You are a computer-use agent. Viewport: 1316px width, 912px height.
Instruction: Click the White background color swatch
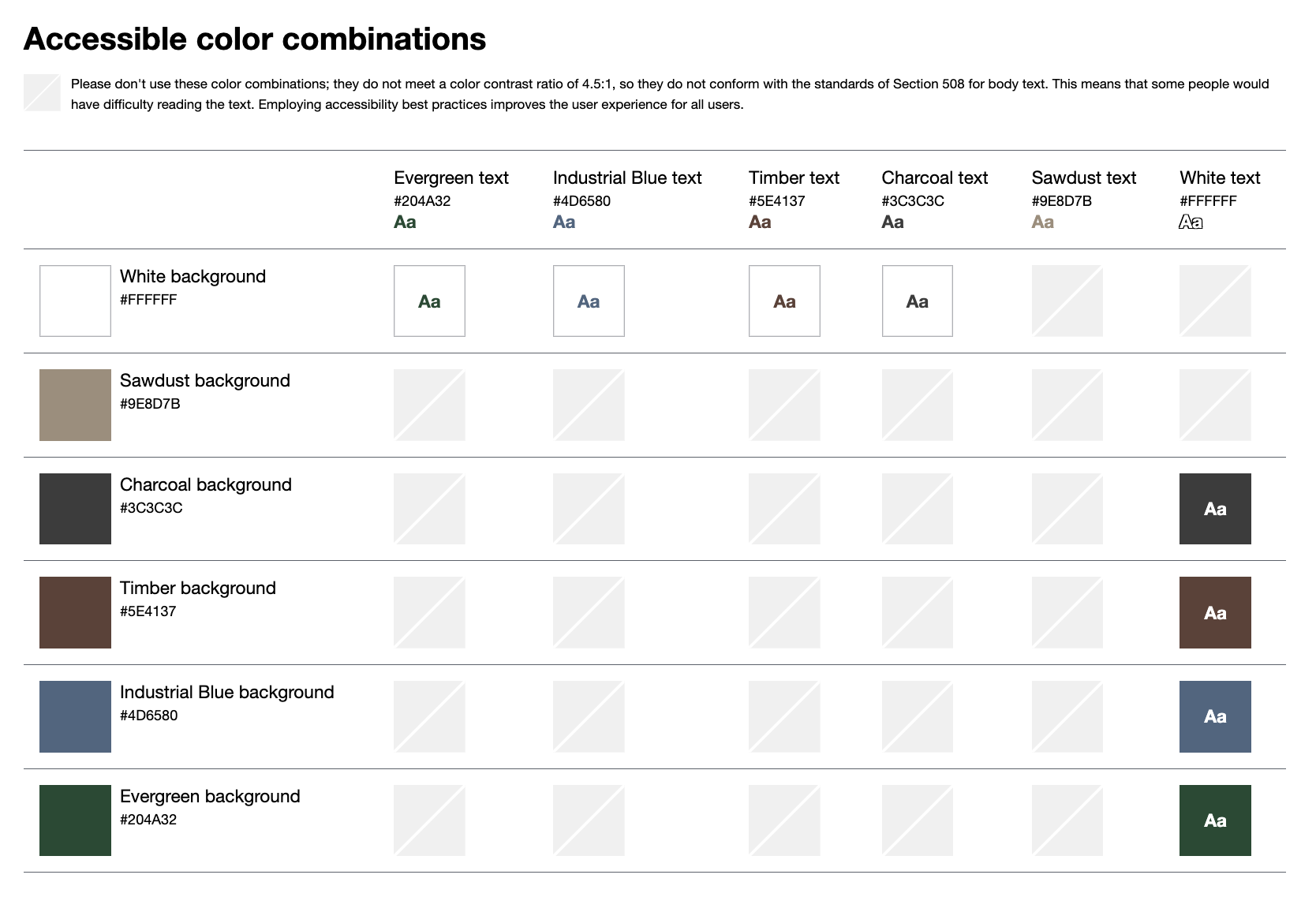[x=75, y=301]
